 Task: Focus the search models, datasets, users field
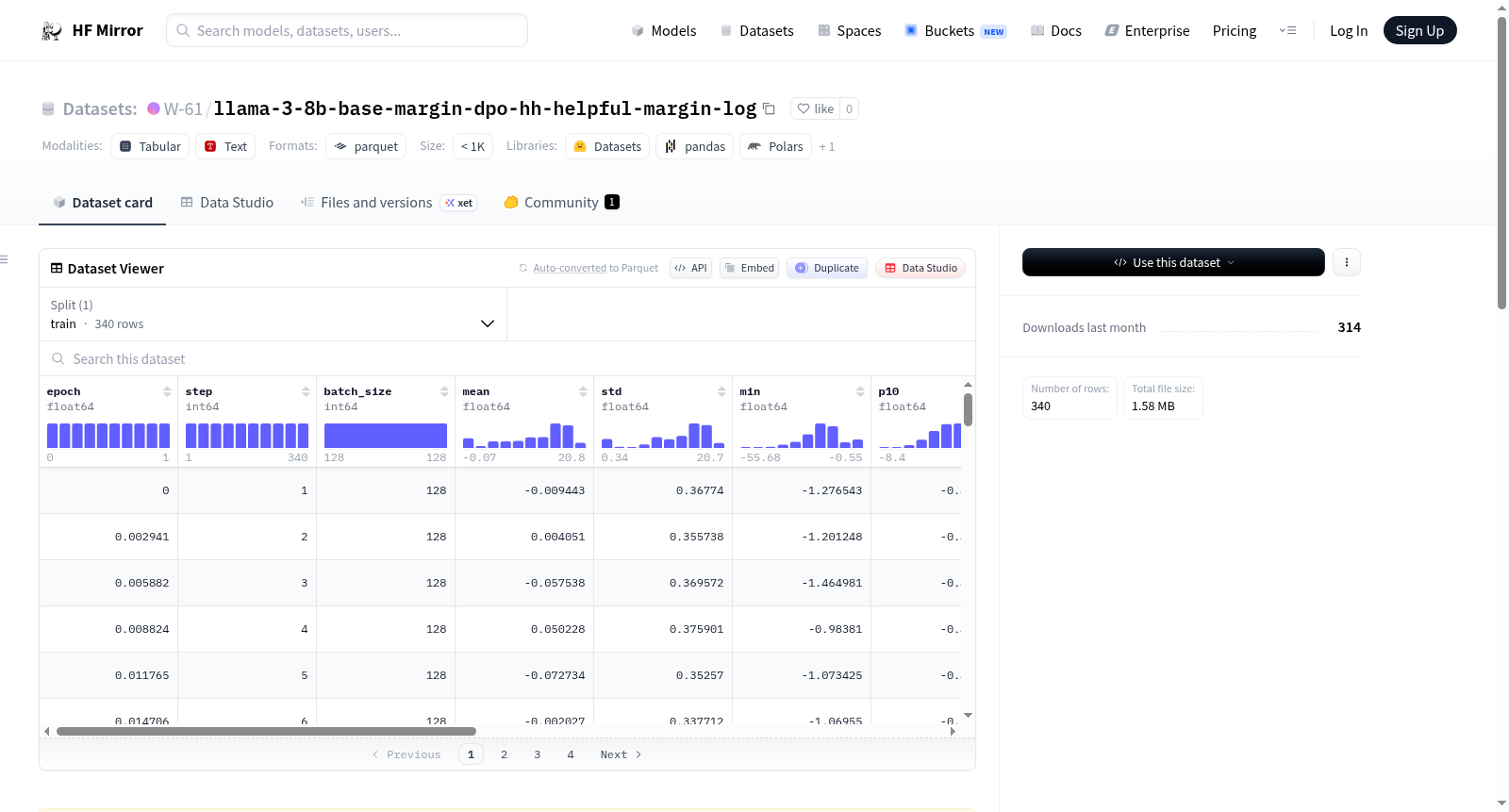(x=347, y=30)
